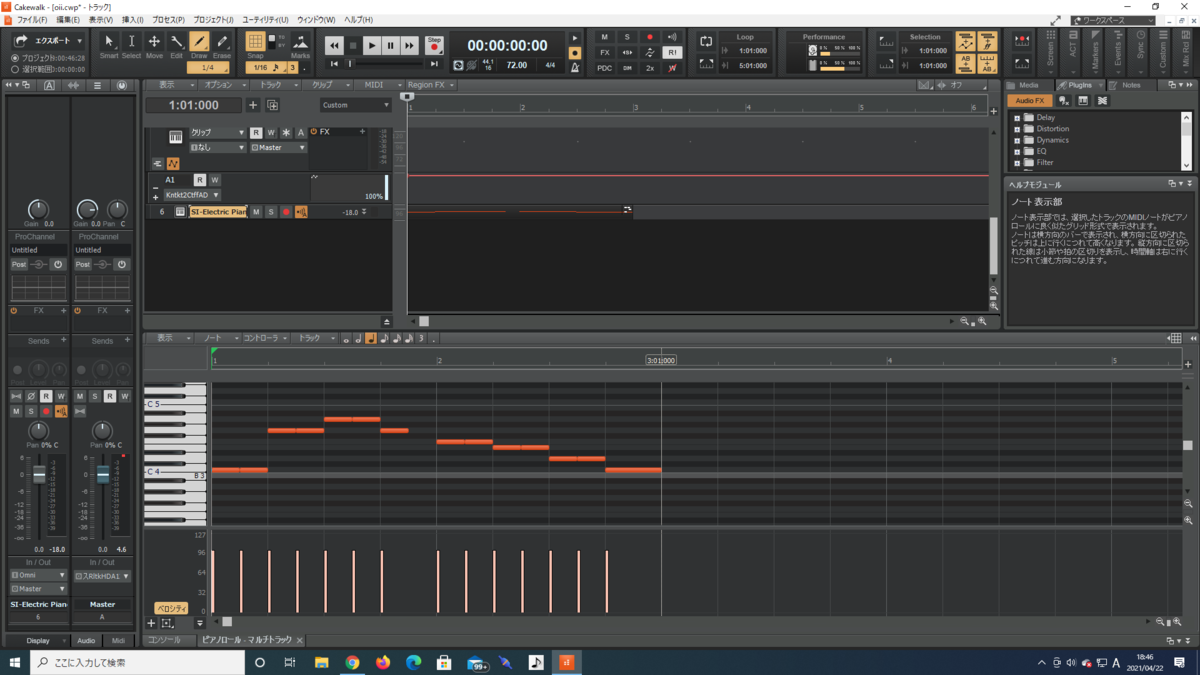1200x675 pixels.
Task: Adjust the Master channel volume fader
Action: tap(103, 476)
